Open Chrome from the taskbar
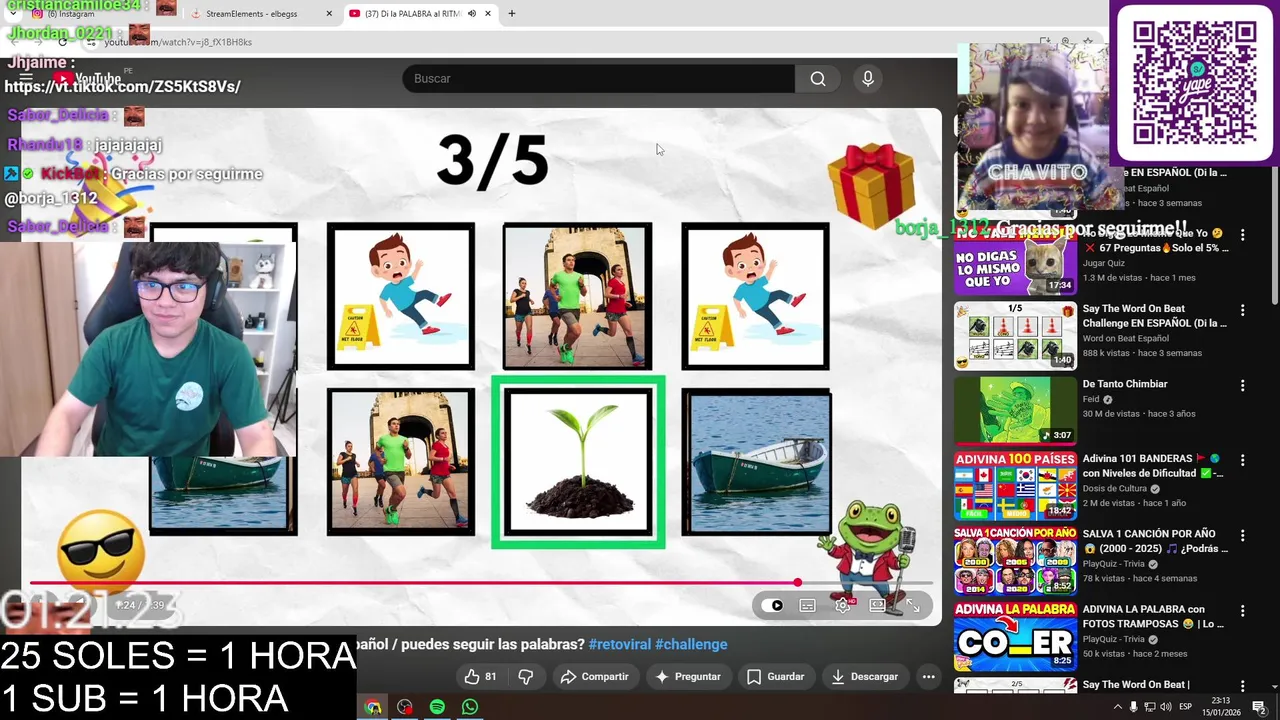Viewport: 1280px width, 720px height. 373,707
